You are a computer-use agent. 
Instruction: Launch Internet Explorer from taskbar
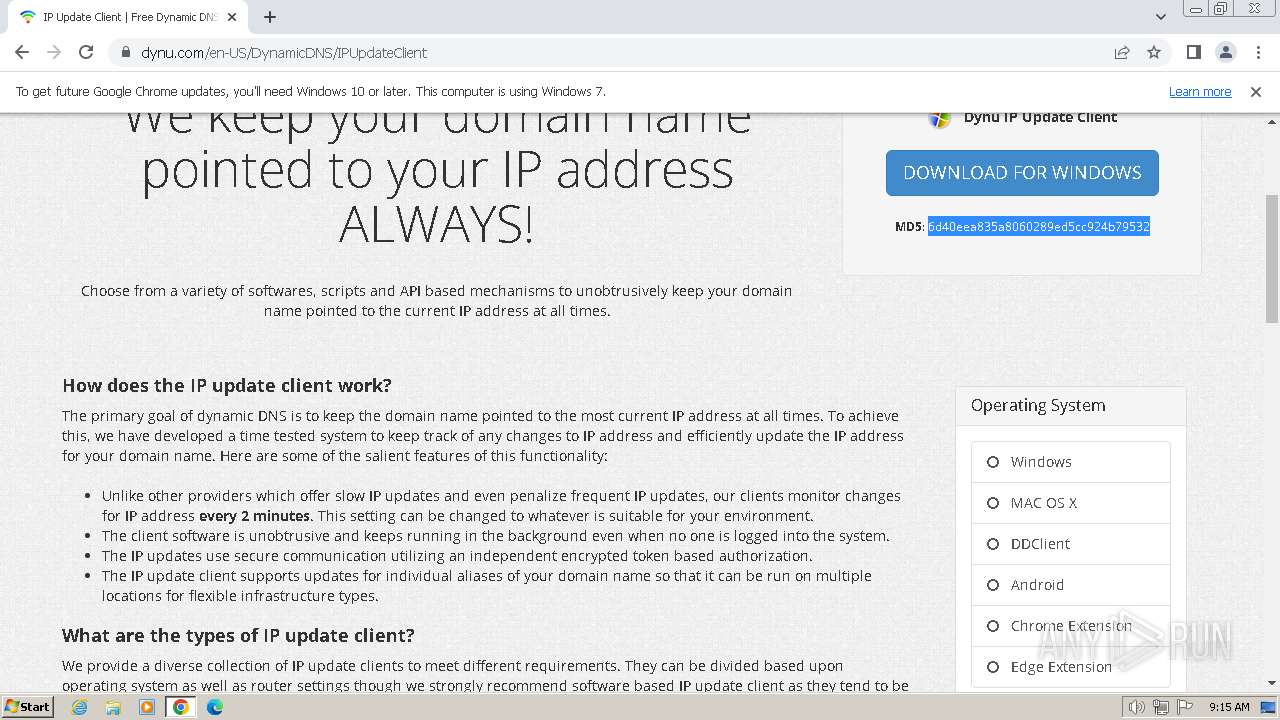[79, 707]
